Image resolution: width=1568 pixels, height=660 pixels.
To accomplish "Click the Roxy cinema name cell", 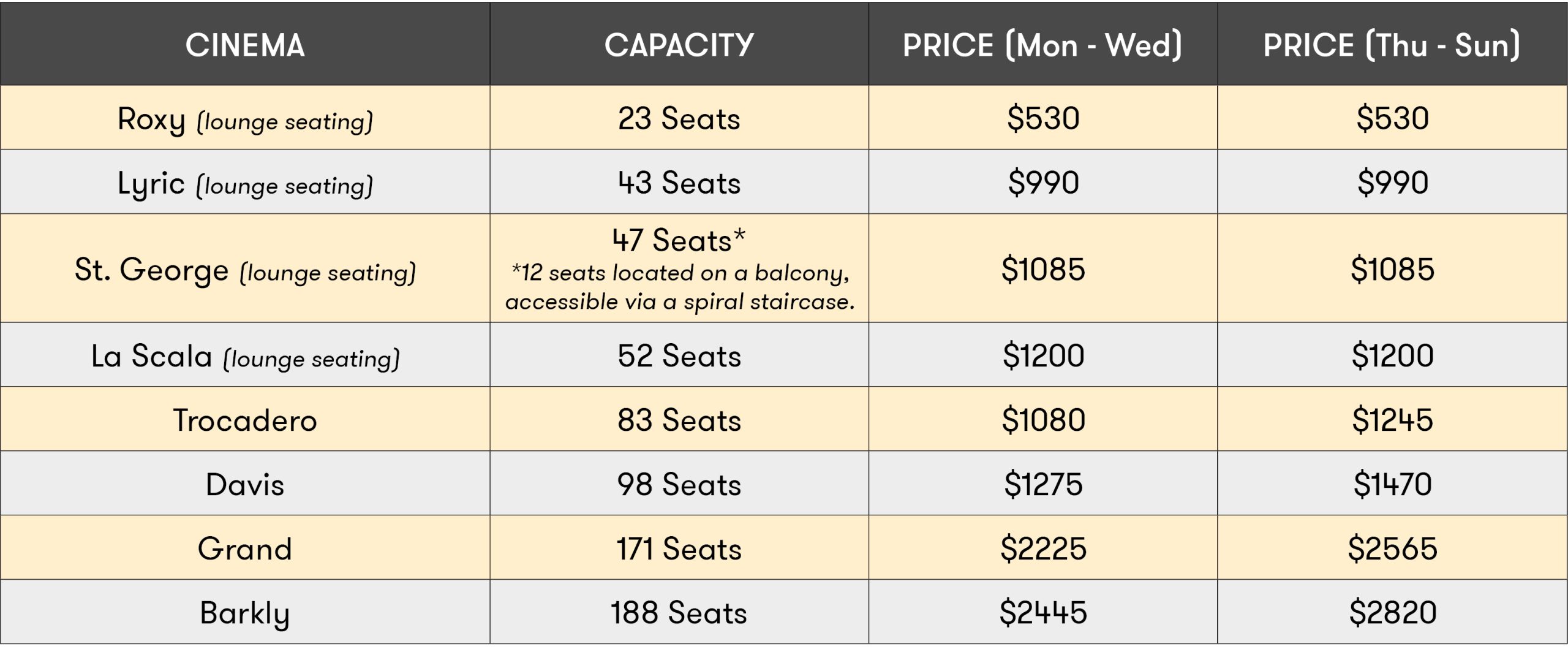I will tap(245, 119).
